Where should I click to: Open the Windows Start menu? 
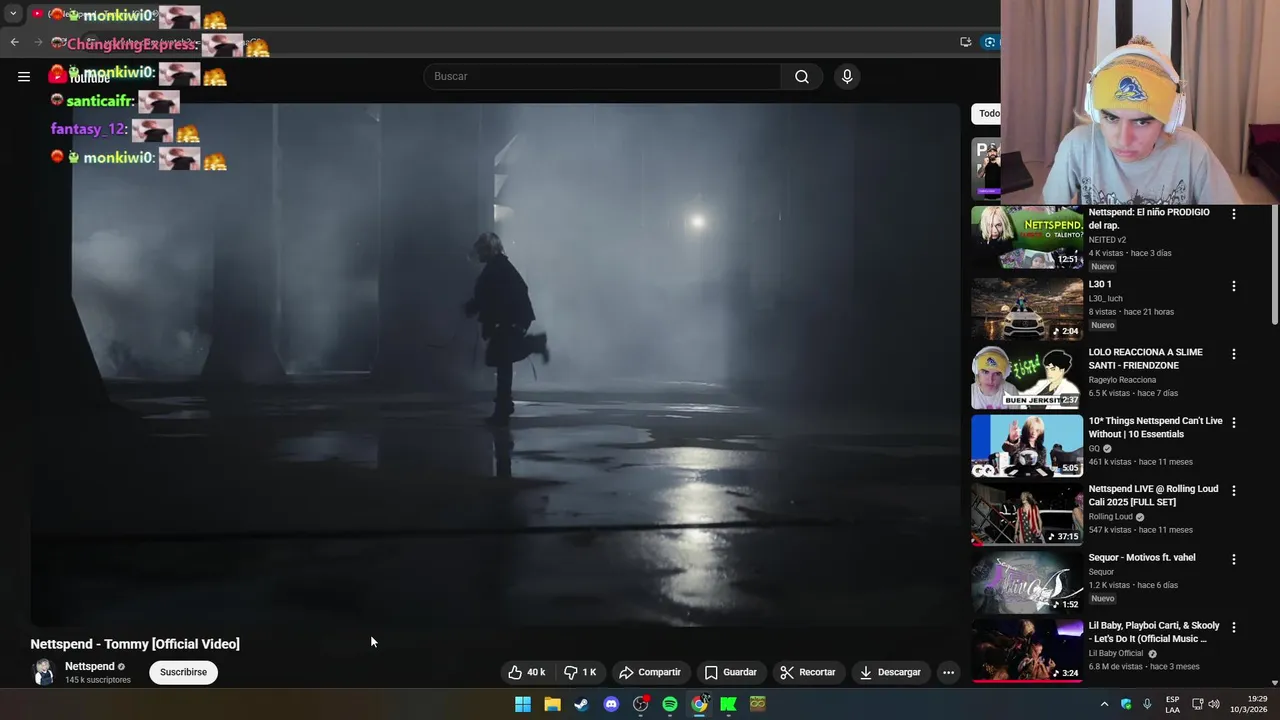523,704
